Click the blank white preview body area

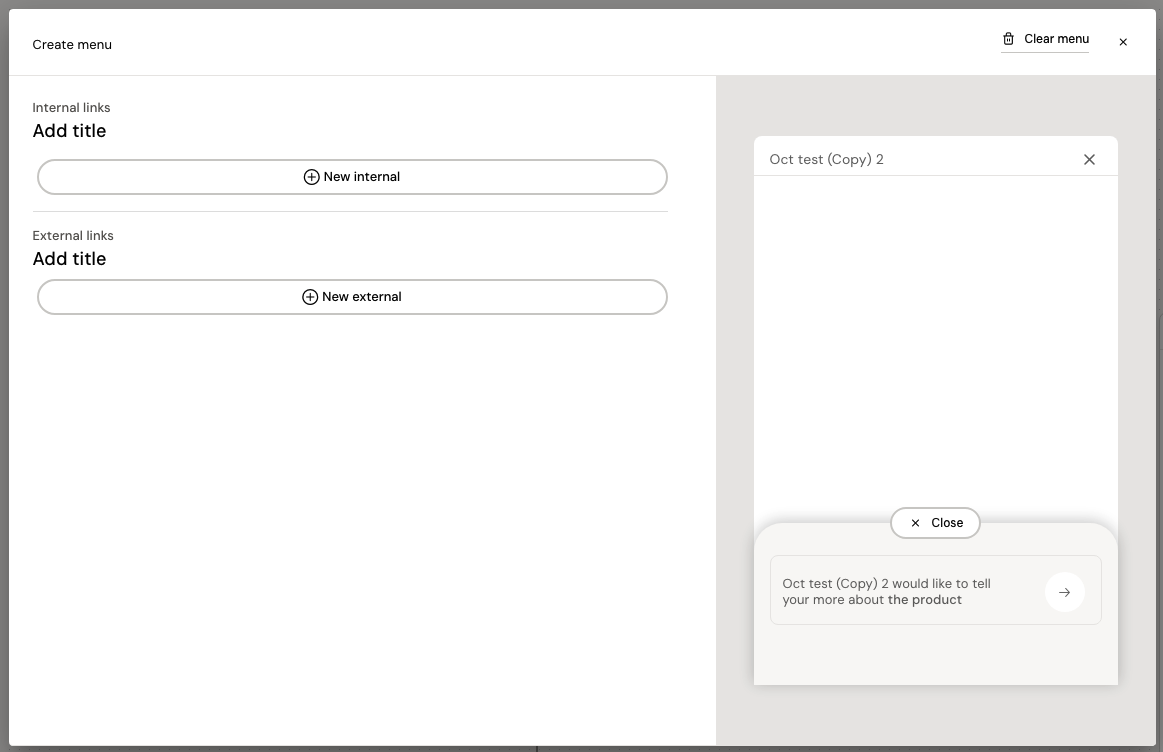click(x=935, y=340)
